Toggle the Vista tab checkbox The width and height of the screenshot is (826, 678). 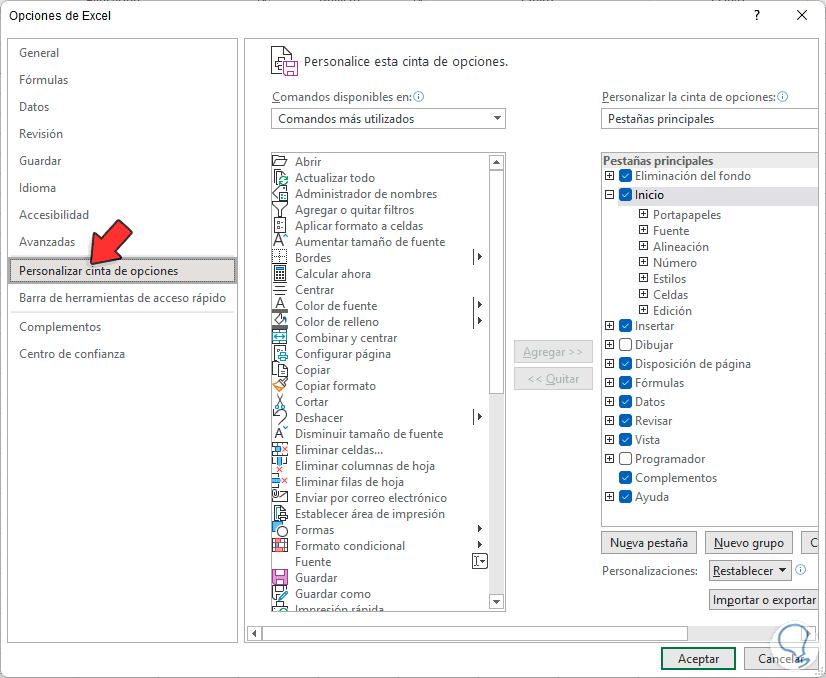625,439
